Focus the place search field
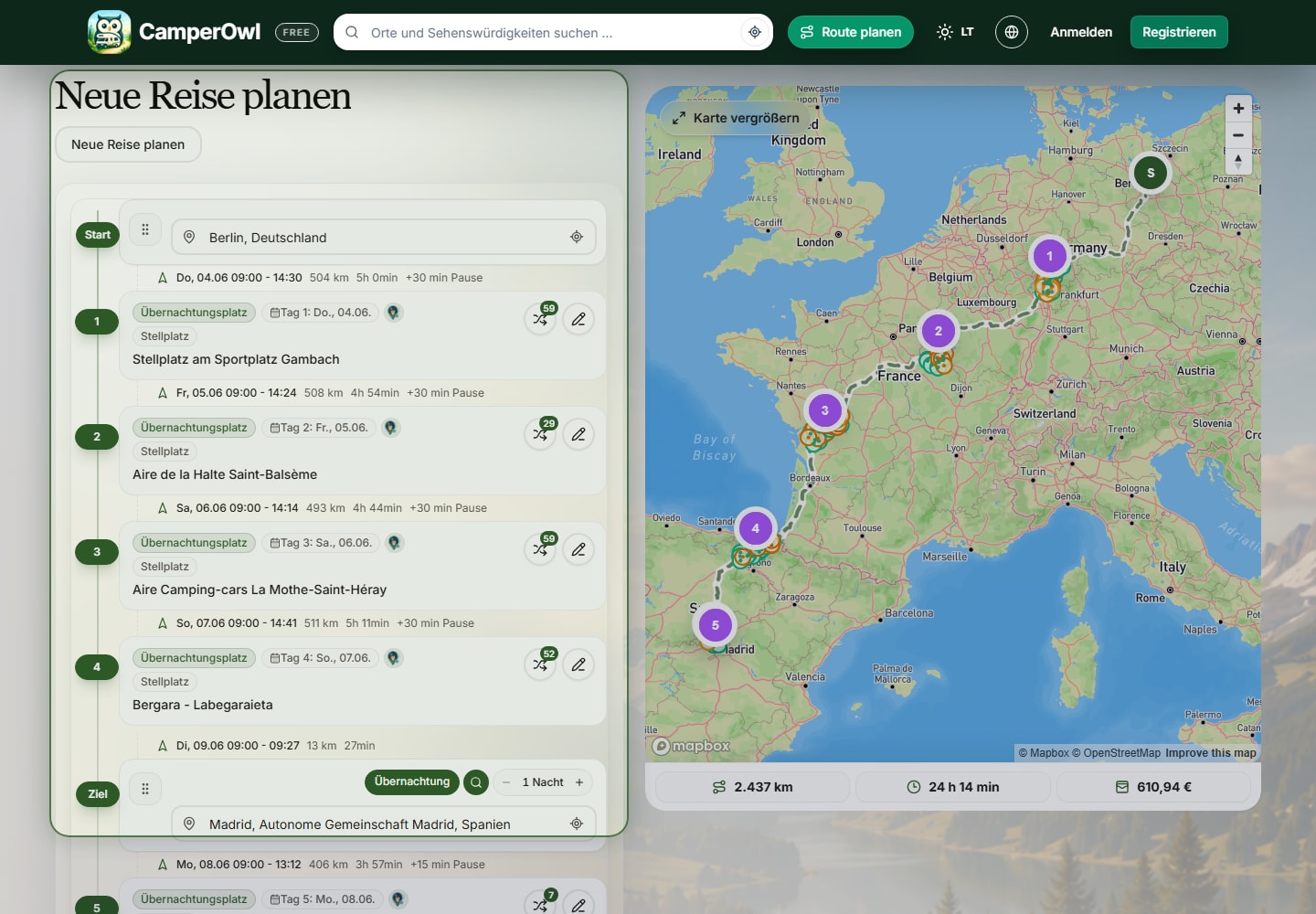The image size is (1316, 914). [553, 32]
